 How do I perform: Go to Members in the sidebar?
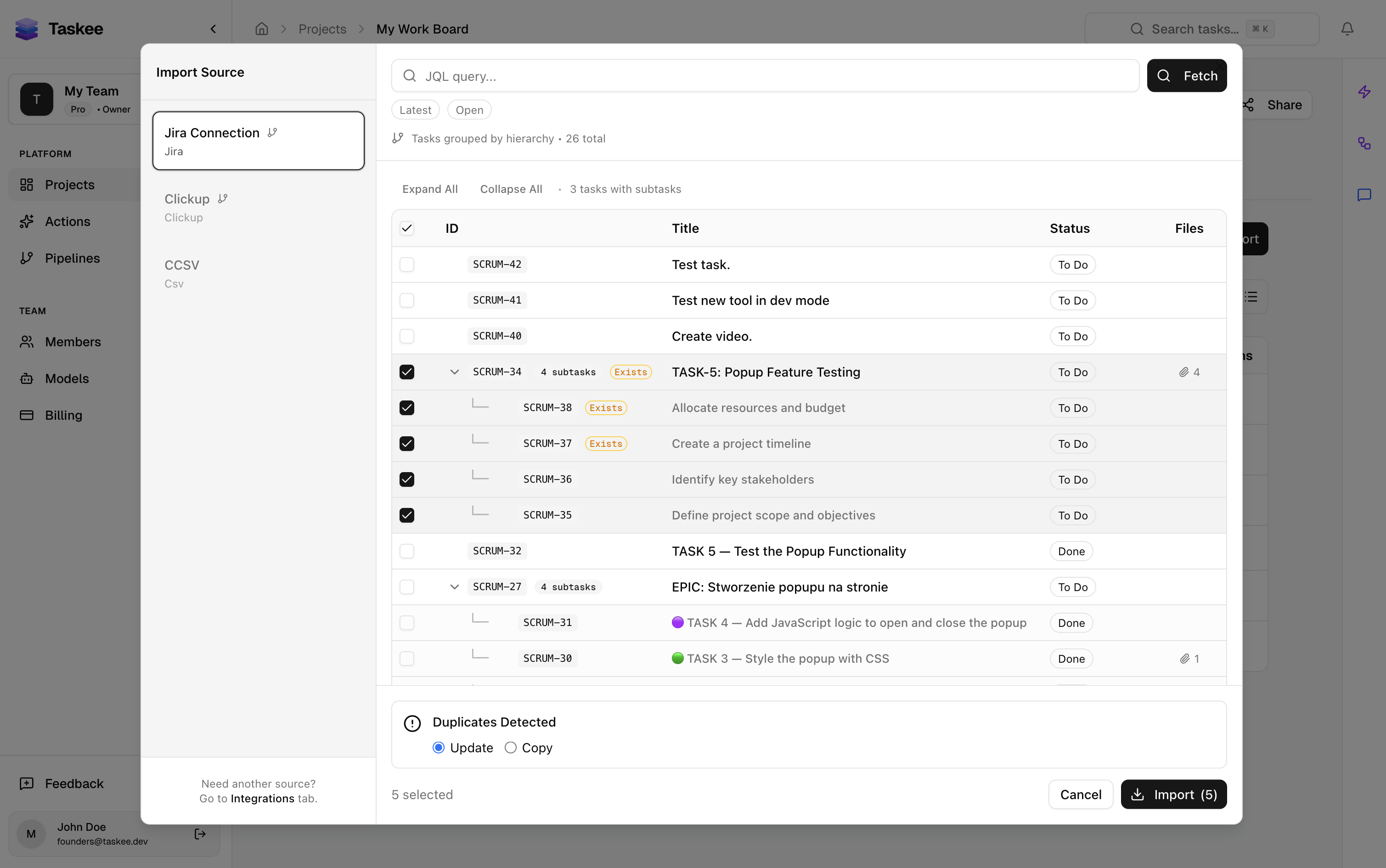pyautogui.click(x=73, y=342)
